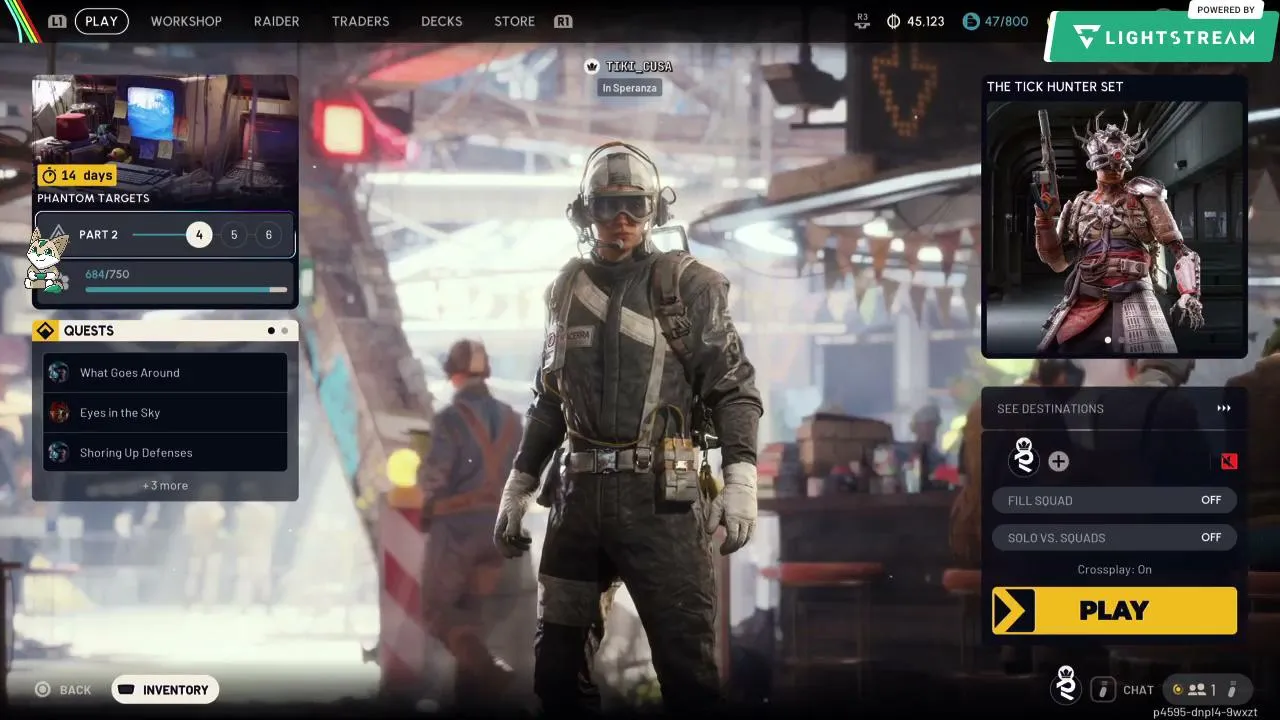Click the PHANTOM TARGETS title

[93, 198]
